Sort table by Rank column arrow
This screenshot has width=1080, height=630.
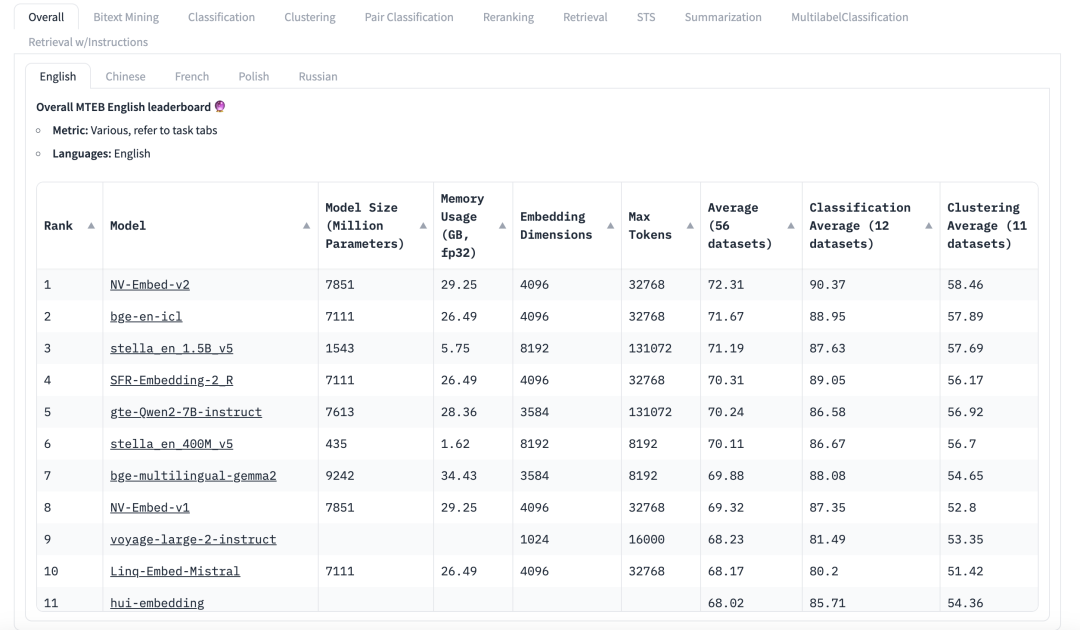91,226
